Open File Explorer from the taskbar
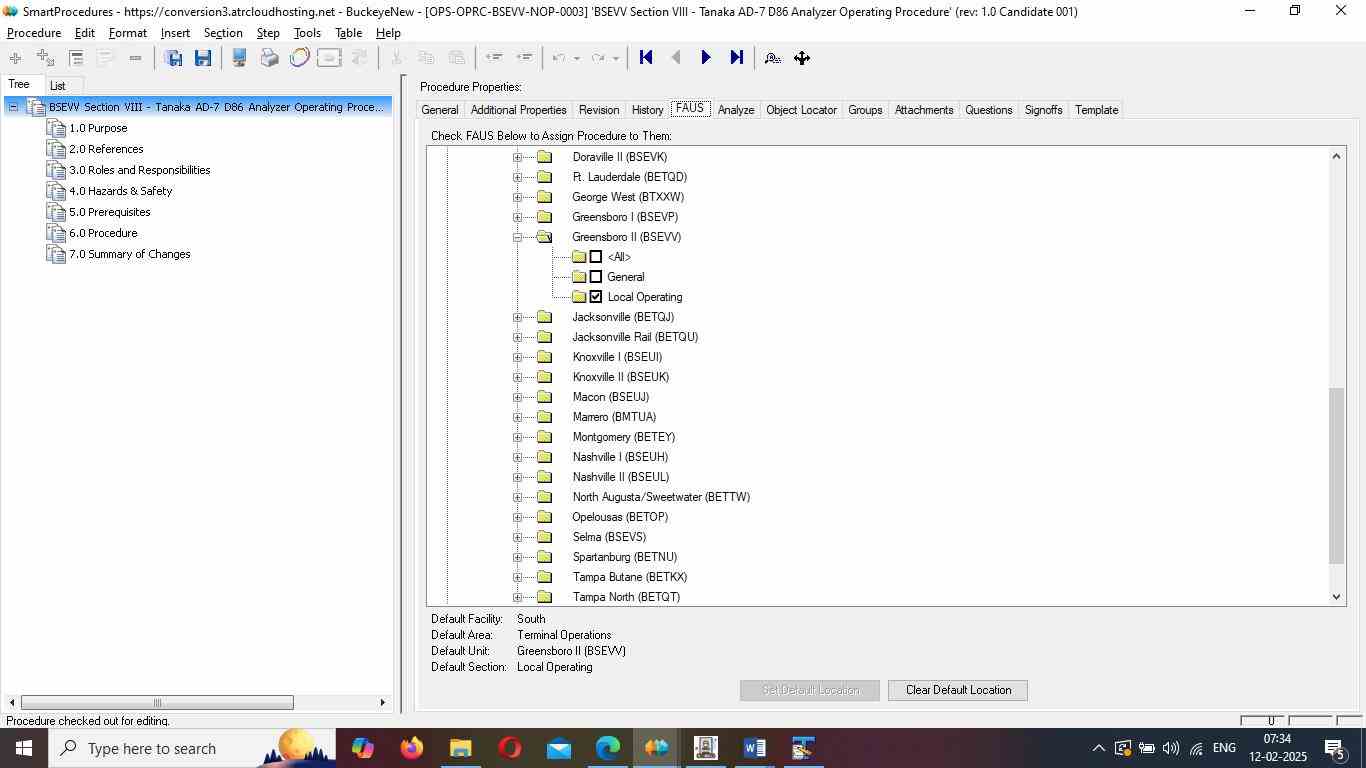Screen dimensions: 1366x768 (x=460, y=748)
